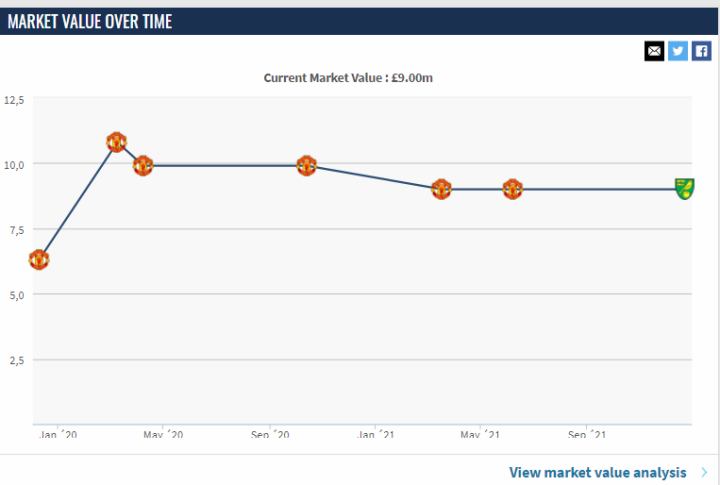Screen dimensions: 720x485
Task: Select the highest Manchester United crest marker
Action: click(116, 142)
